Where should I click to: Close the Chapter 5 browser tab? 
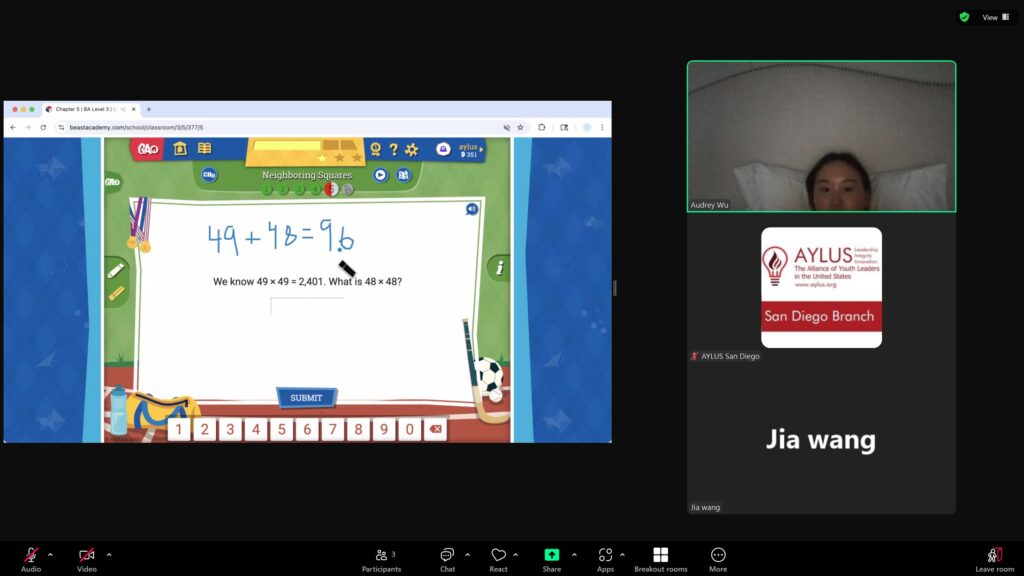(x=133, y=109)
